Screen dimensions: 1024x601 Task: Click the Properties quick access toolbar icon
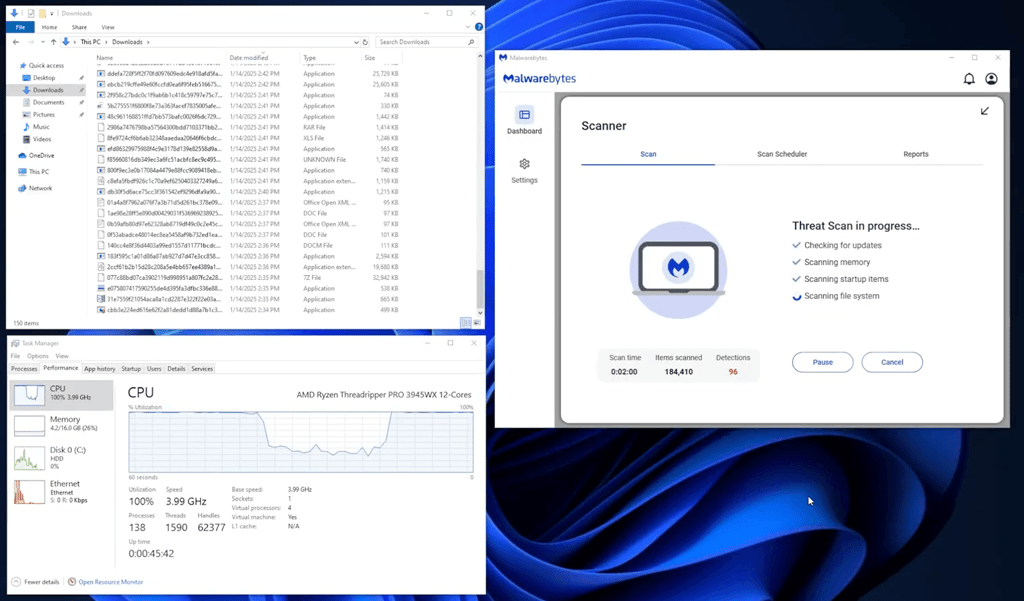coord(31,13)
